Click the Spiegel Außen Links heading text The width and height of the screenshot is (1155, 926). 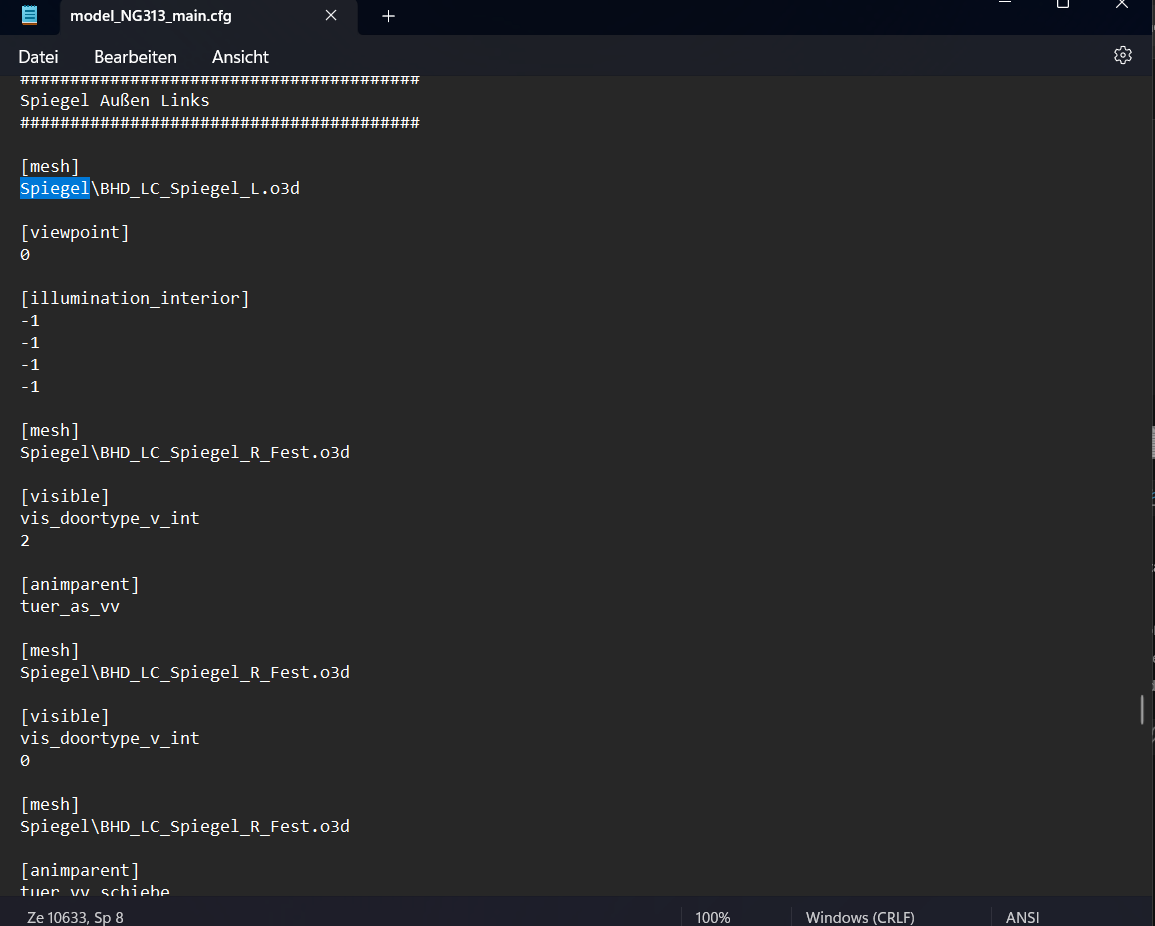115,100
